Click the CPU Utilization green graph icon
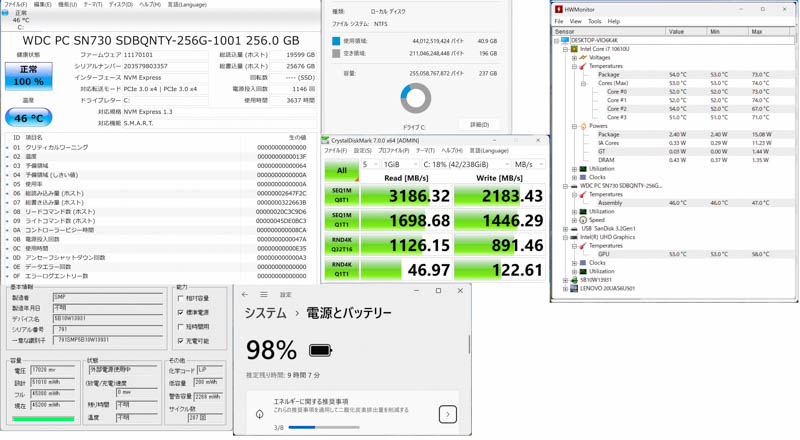The width and height of the screenshot is (800, 440). tap(583, 169)
